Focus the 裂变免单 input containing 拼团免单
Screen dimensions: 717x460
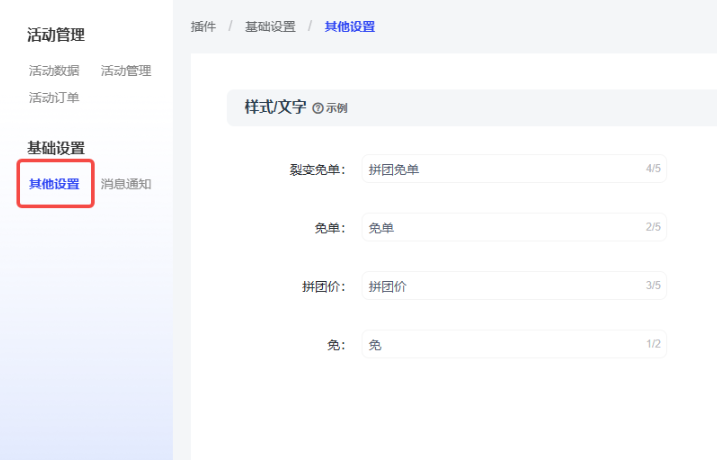point(500,170)
